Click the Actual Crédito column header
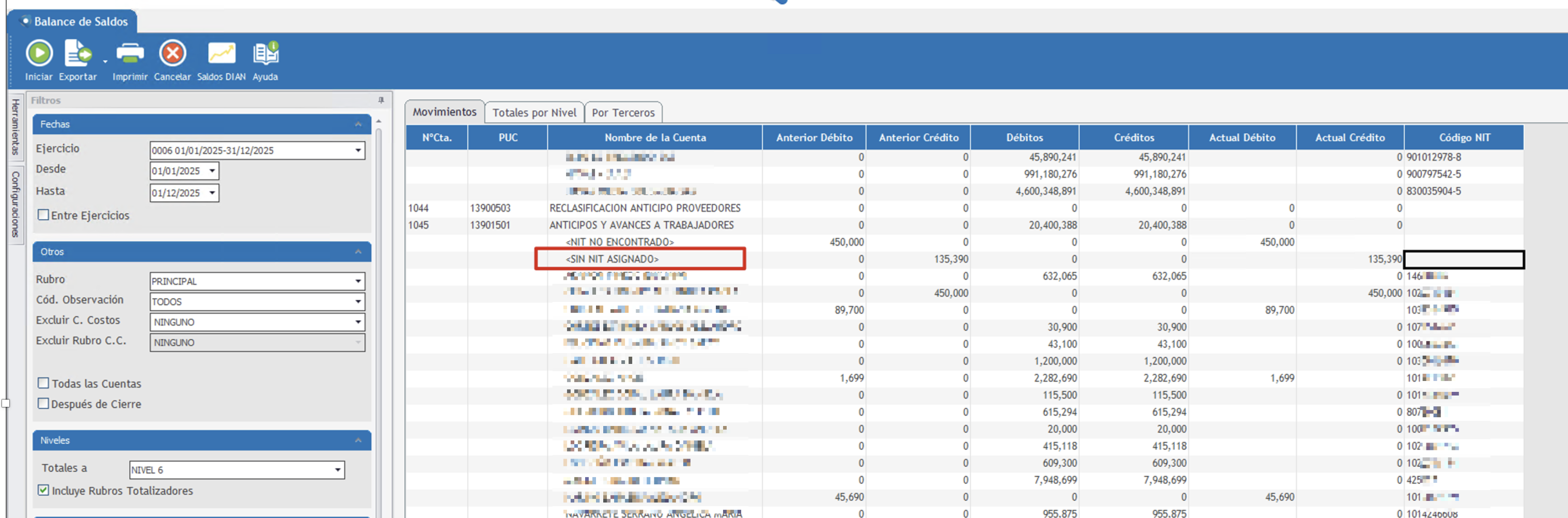1568x518 pixels. 1350,138
